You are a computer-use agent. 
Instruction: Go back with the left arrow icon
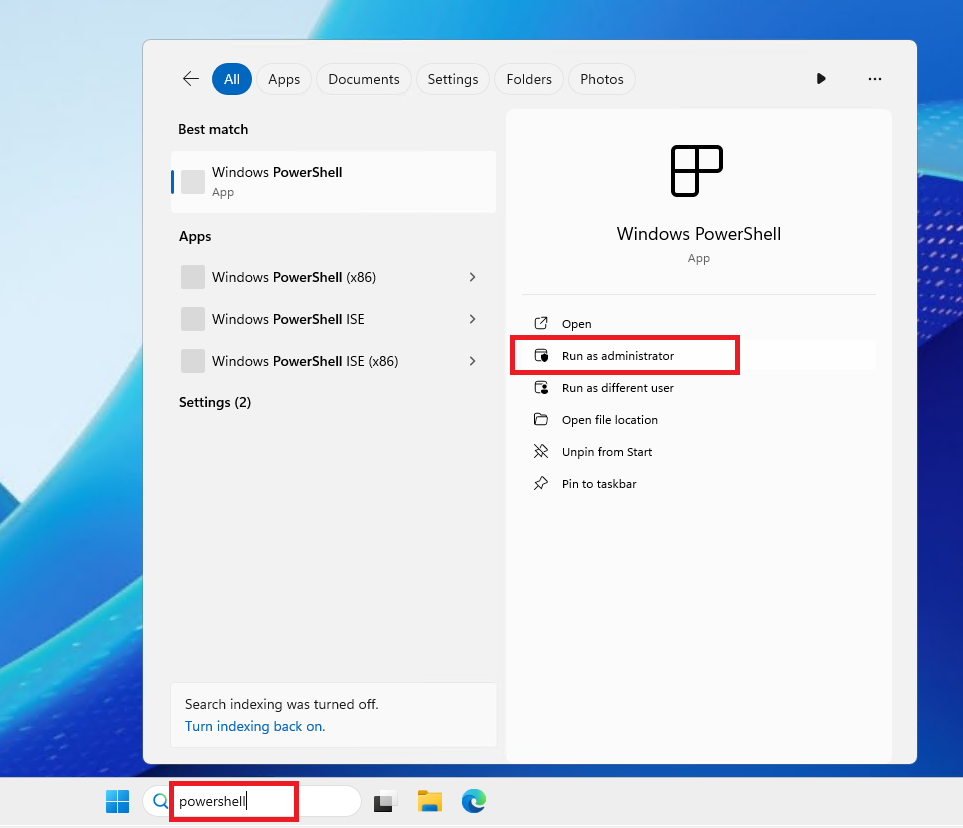click(191, 79)
